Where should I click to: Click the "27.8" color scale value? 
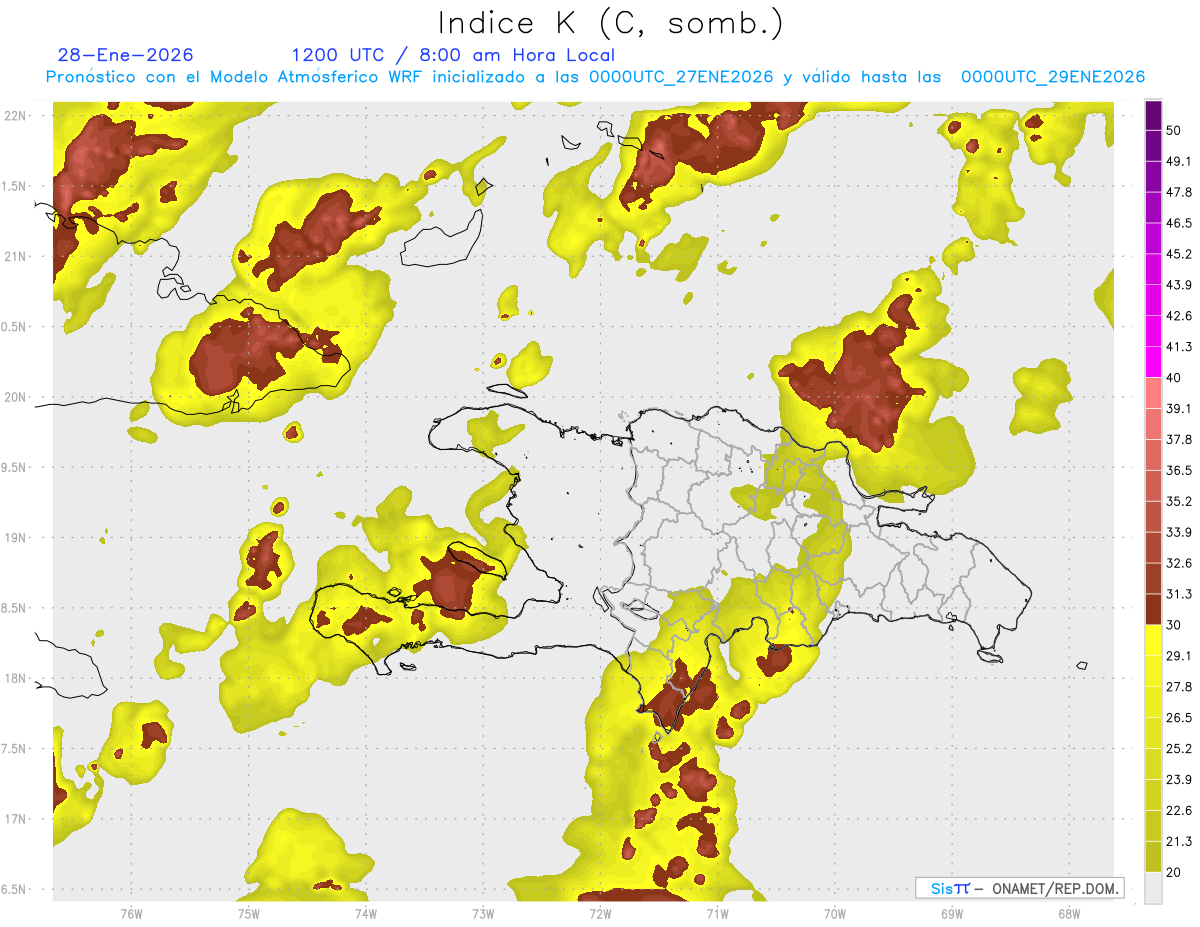[1179, 687]
